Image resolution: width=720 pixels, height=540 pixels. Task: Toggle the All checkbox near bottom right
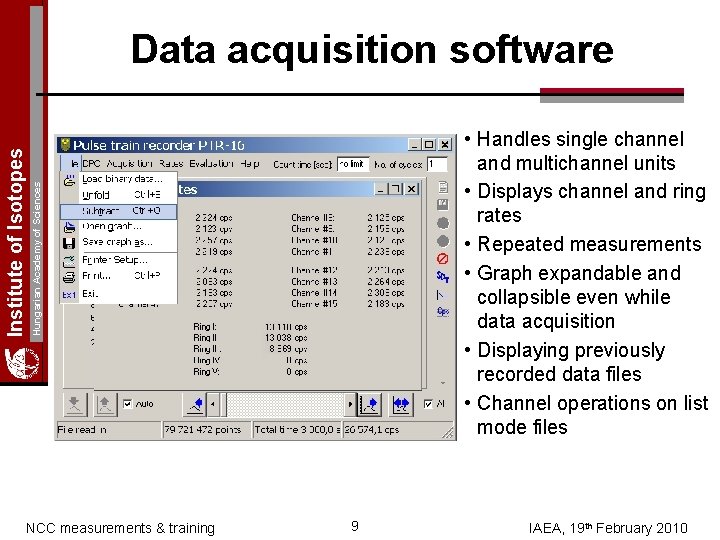(x=428, y=404)
